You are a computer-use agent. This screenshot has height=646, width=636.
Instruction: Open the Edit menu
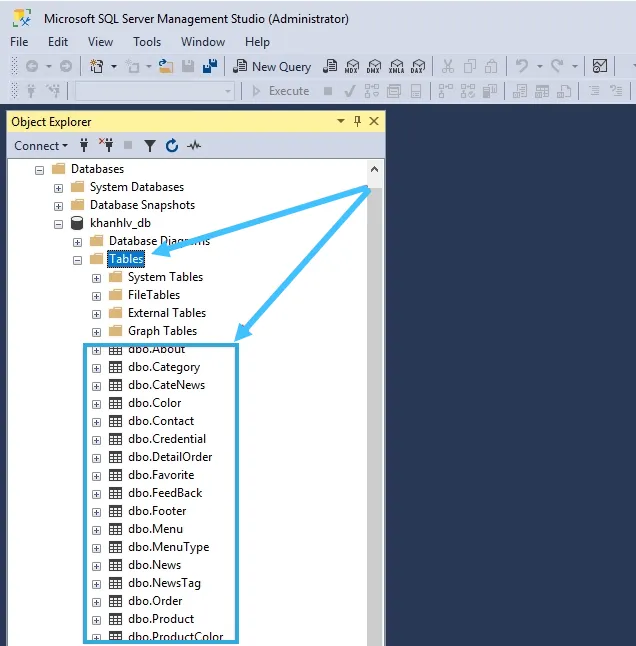[58, 42]
